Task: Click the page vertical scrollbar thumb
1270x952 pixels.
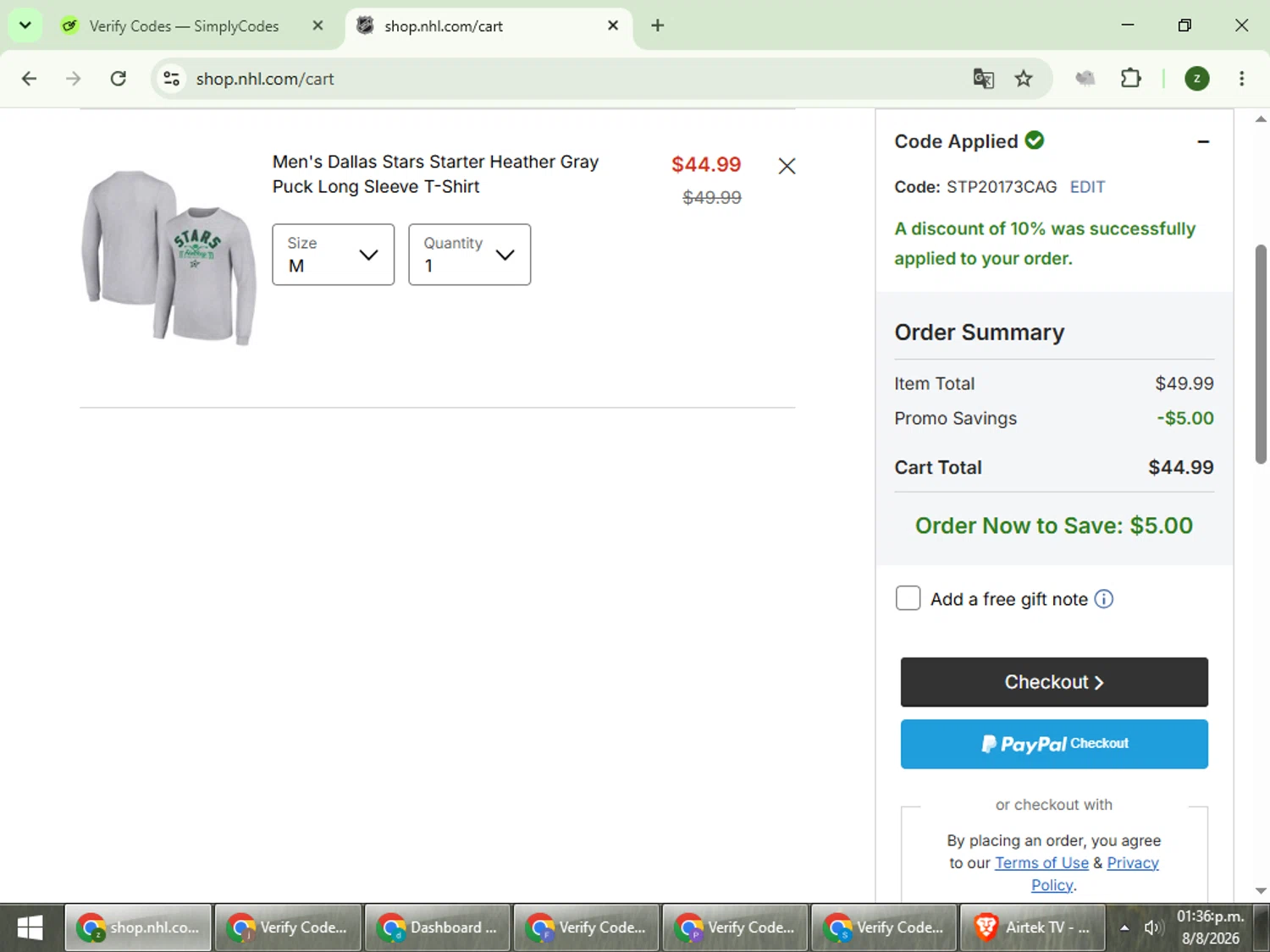Action: pos(1261,354)
